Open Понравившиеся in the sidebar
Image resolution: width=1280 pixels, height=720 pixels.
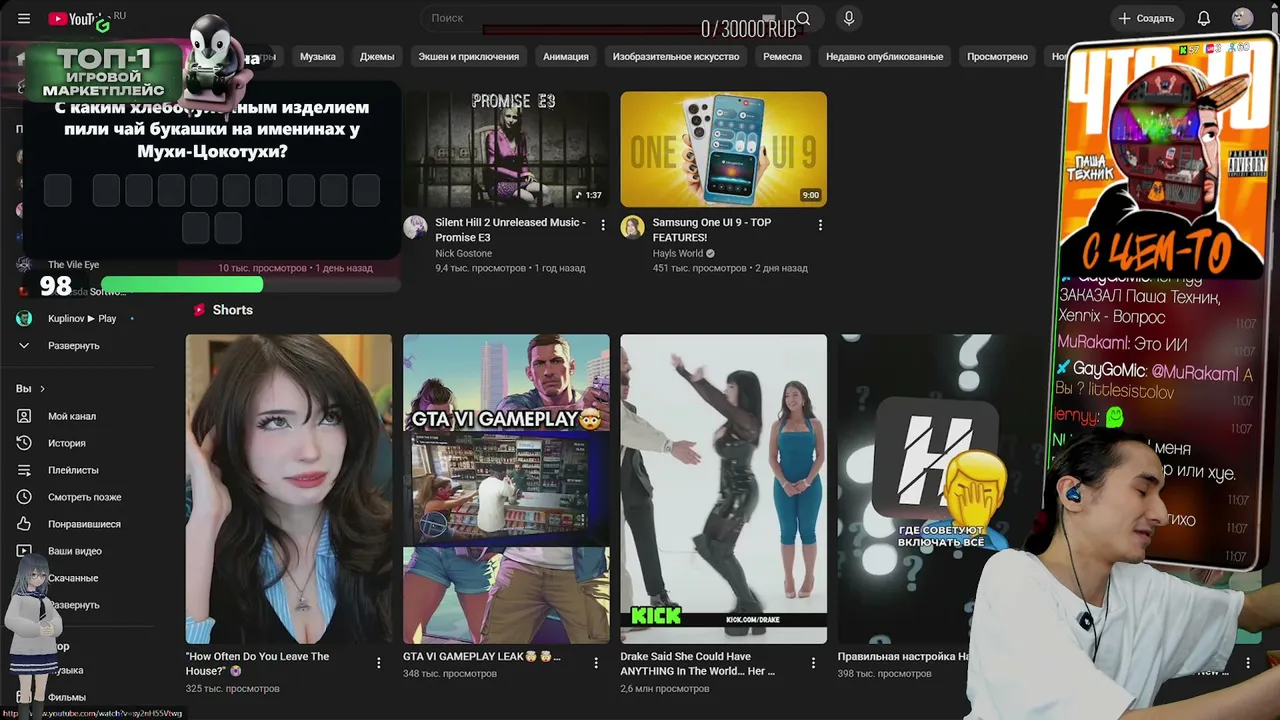84,524
